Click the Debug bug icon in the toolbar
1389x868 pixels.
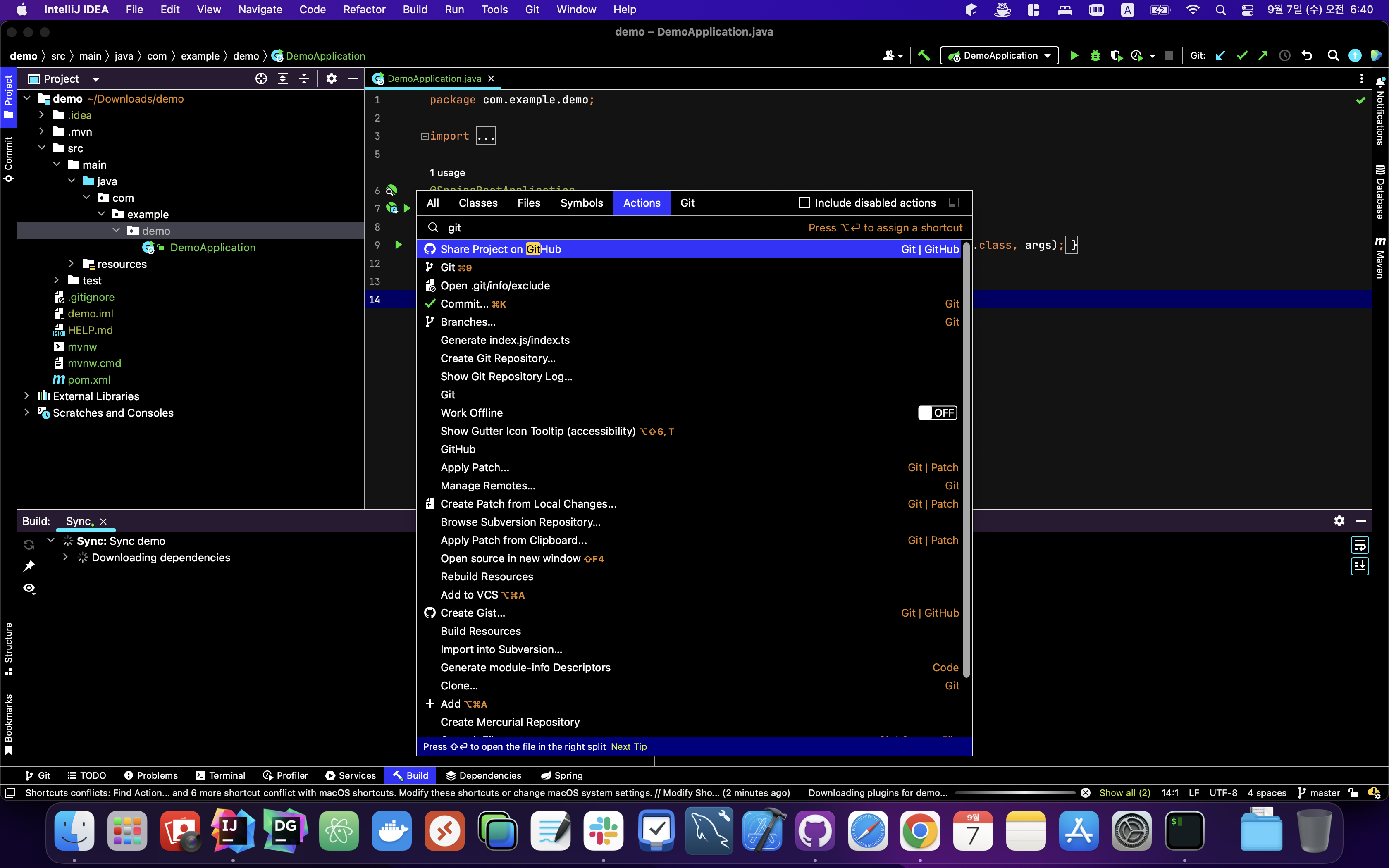(x=1095, y=56)
